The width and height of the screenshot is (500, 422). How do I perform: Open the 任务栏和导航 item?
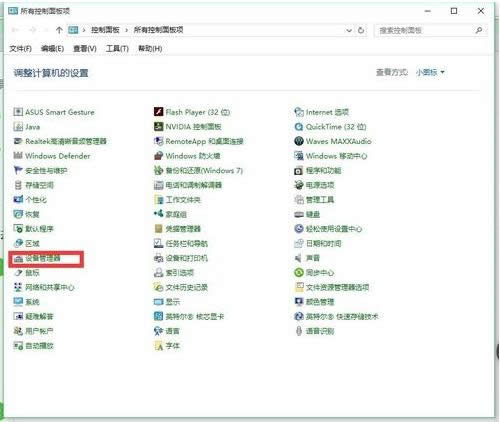(x=181, y=243)
